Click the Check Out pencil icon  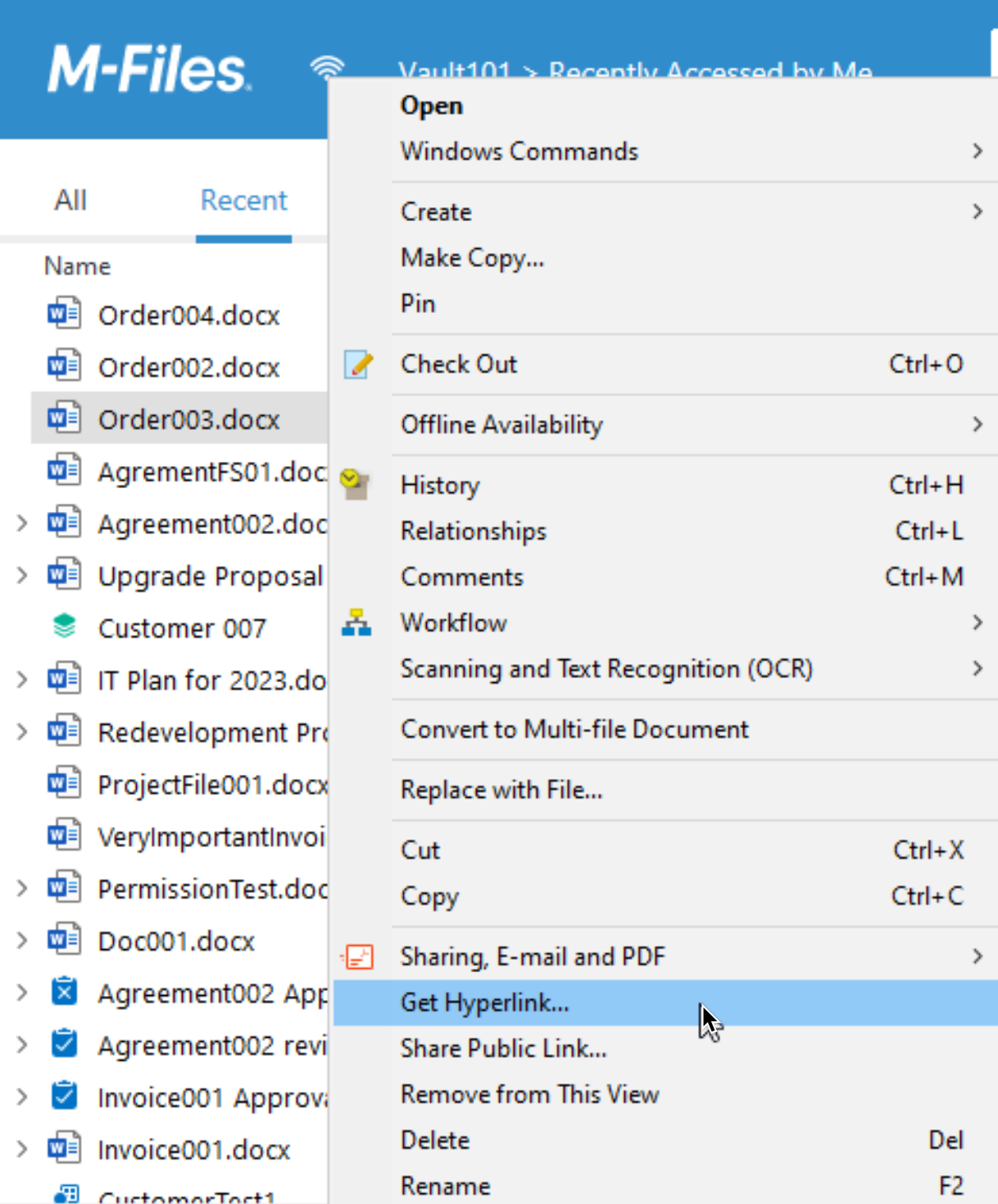coord(358,364)
